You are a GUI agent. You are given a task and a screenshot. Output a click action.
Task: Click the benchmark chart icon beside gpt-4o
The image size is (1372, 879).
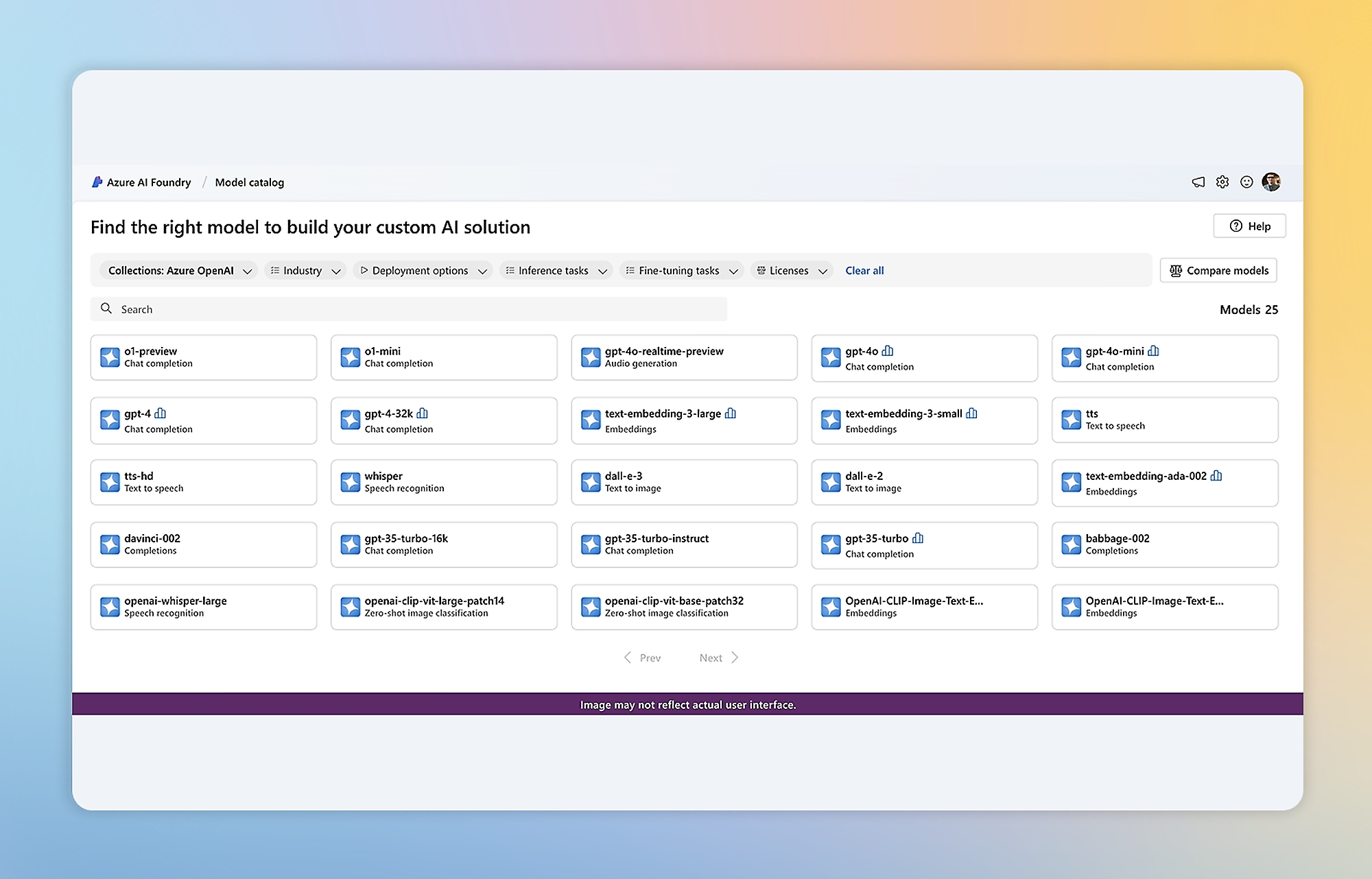pyautogui.click(x=888, y=351)
